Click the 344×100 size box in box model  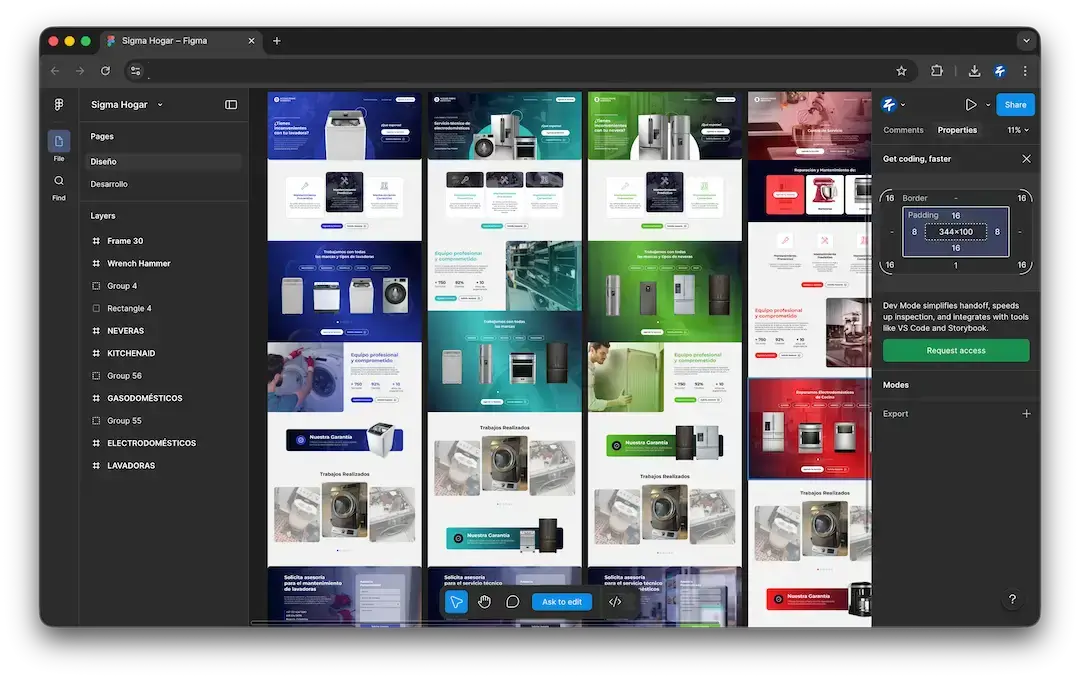point(955,232)
